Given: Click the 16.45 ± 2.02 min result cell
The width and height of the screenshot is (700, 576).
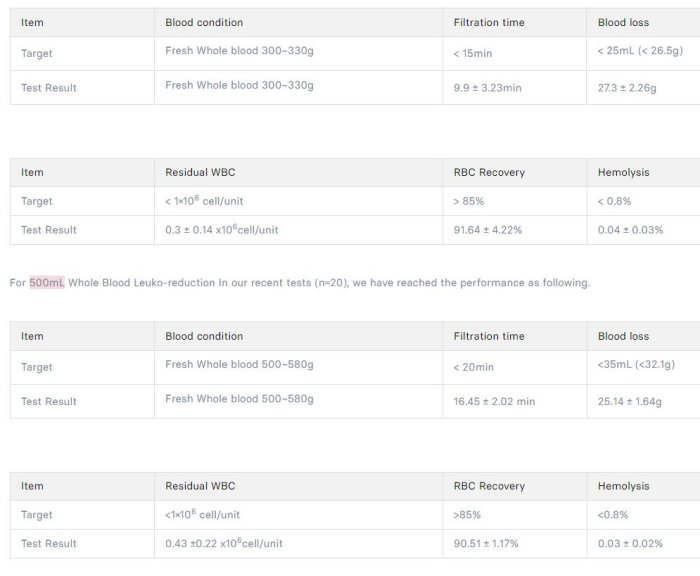Looking at the screenshot, I should [x=494, y=402].
